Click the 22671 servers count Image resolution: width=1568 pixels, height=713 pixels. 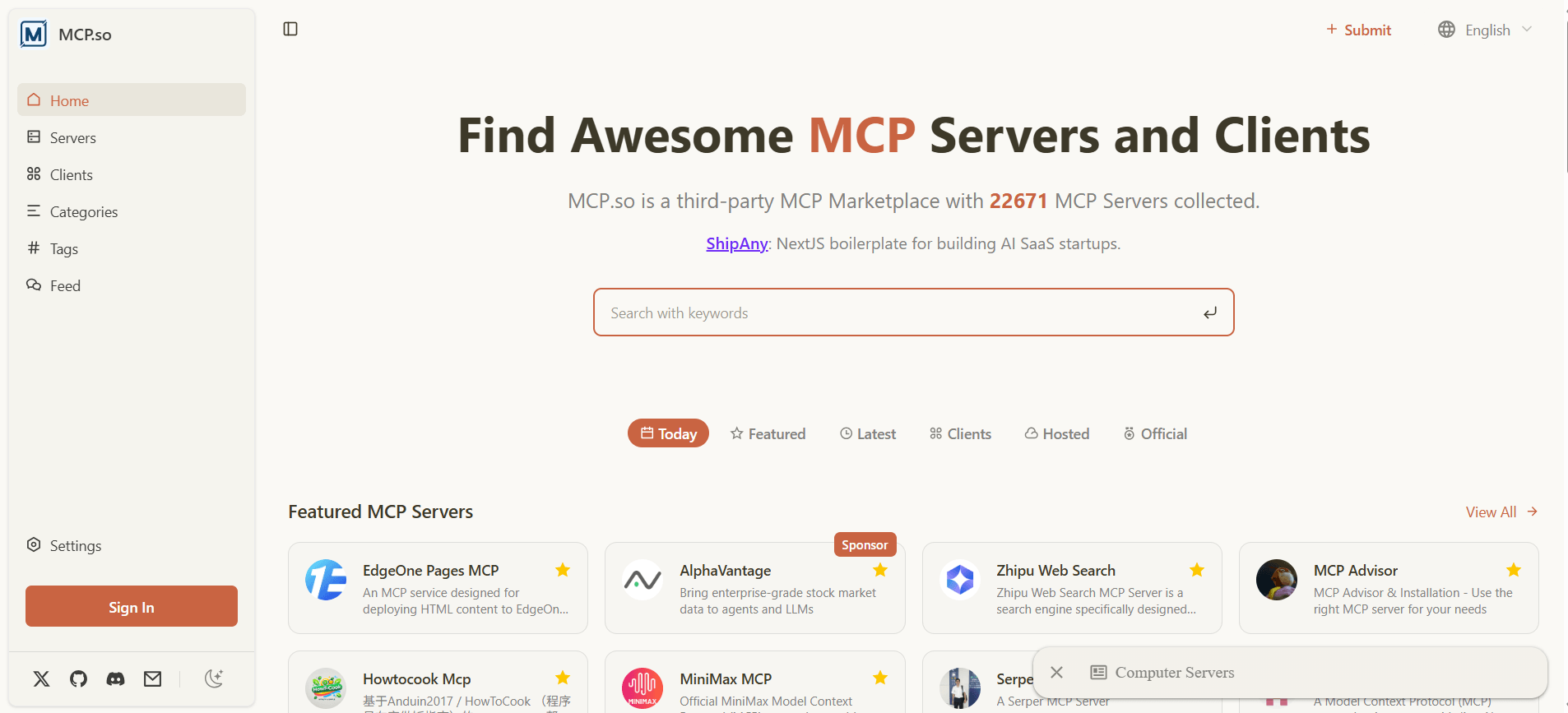(x=1018, y=201)
